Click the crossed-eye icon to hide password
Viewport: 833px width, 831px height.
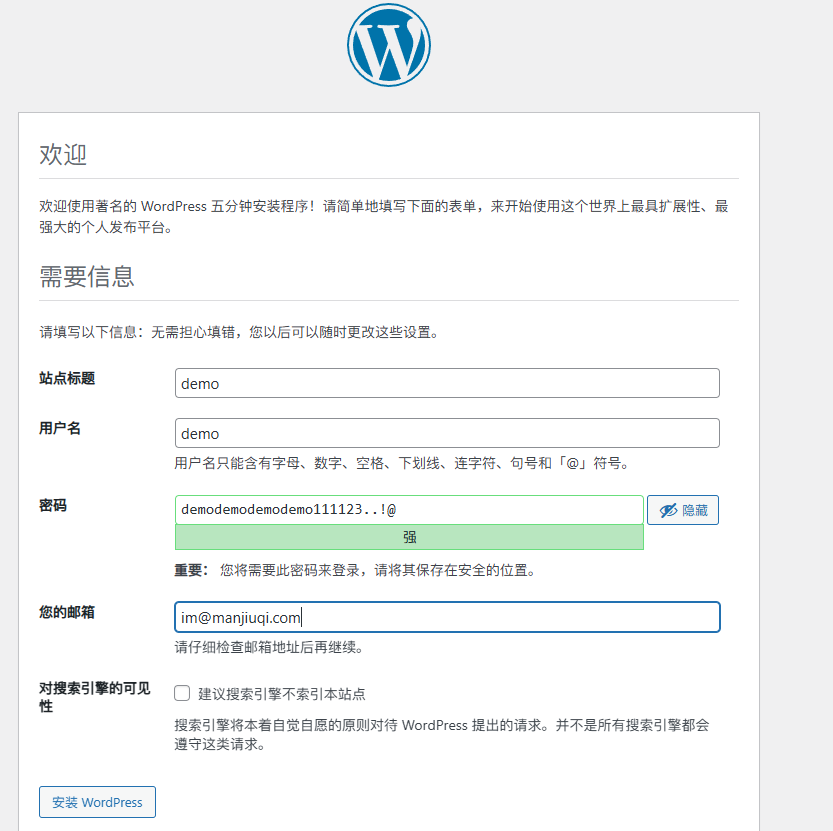point(667,510)
